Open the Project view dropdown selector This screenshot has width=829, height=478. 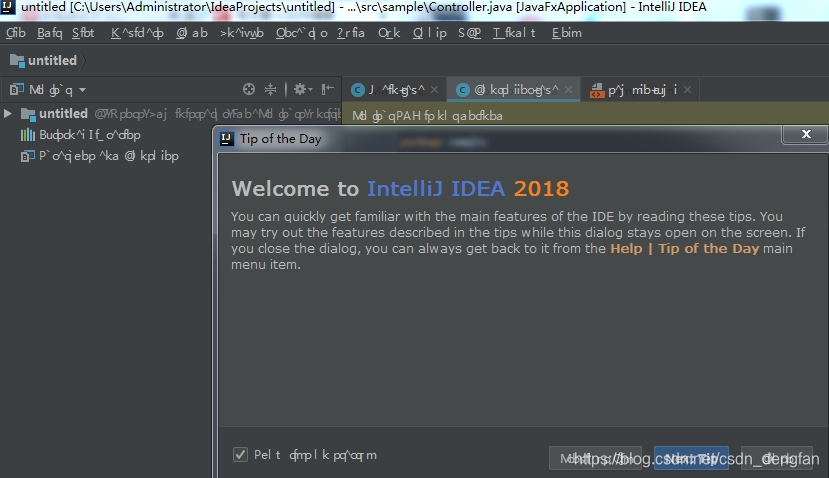pyautogui.click(x=58, y=90)
